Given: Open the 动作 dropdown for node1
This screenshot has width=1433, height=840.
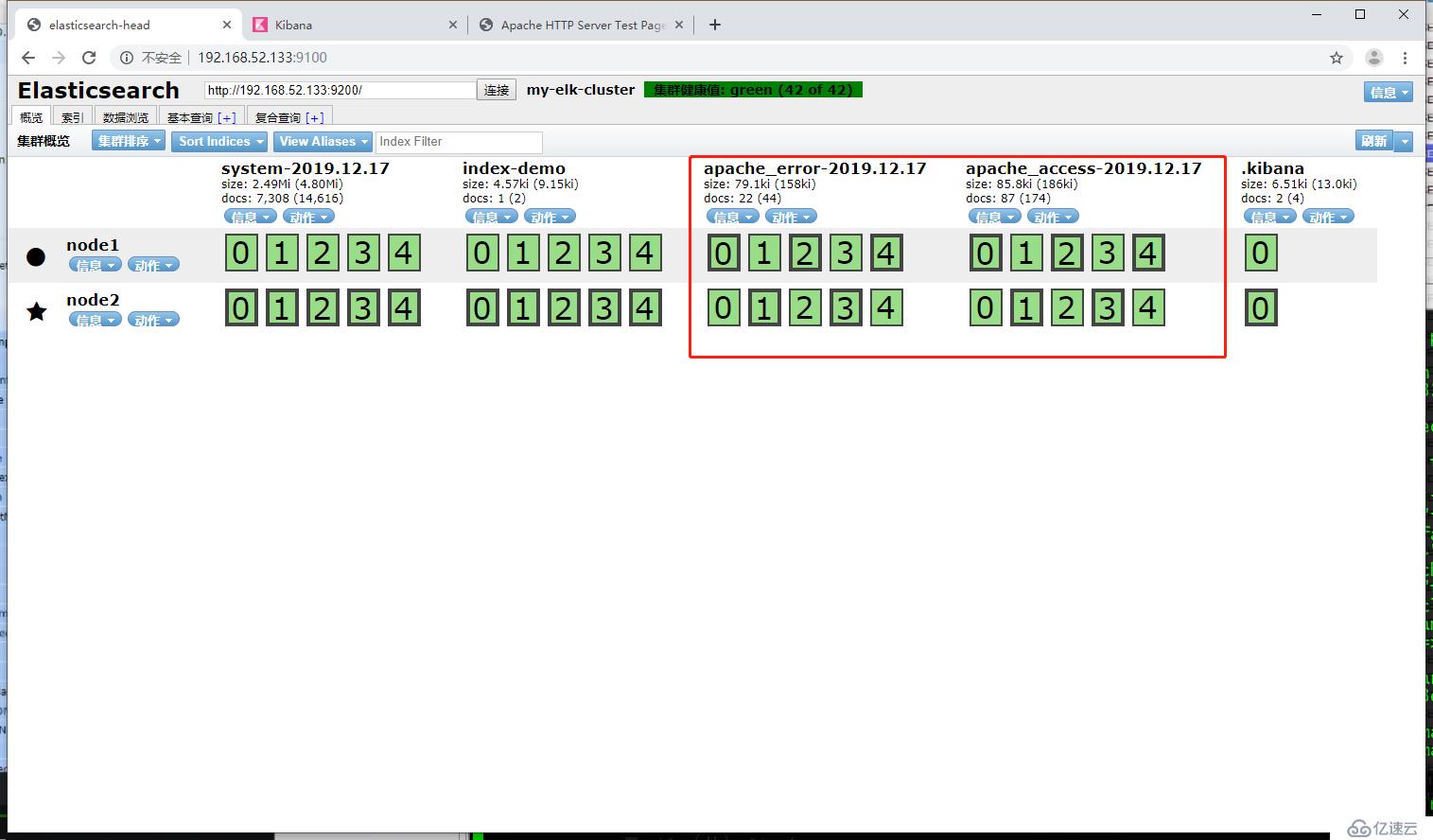Looking at the screenshot, I should click(152, 265).
